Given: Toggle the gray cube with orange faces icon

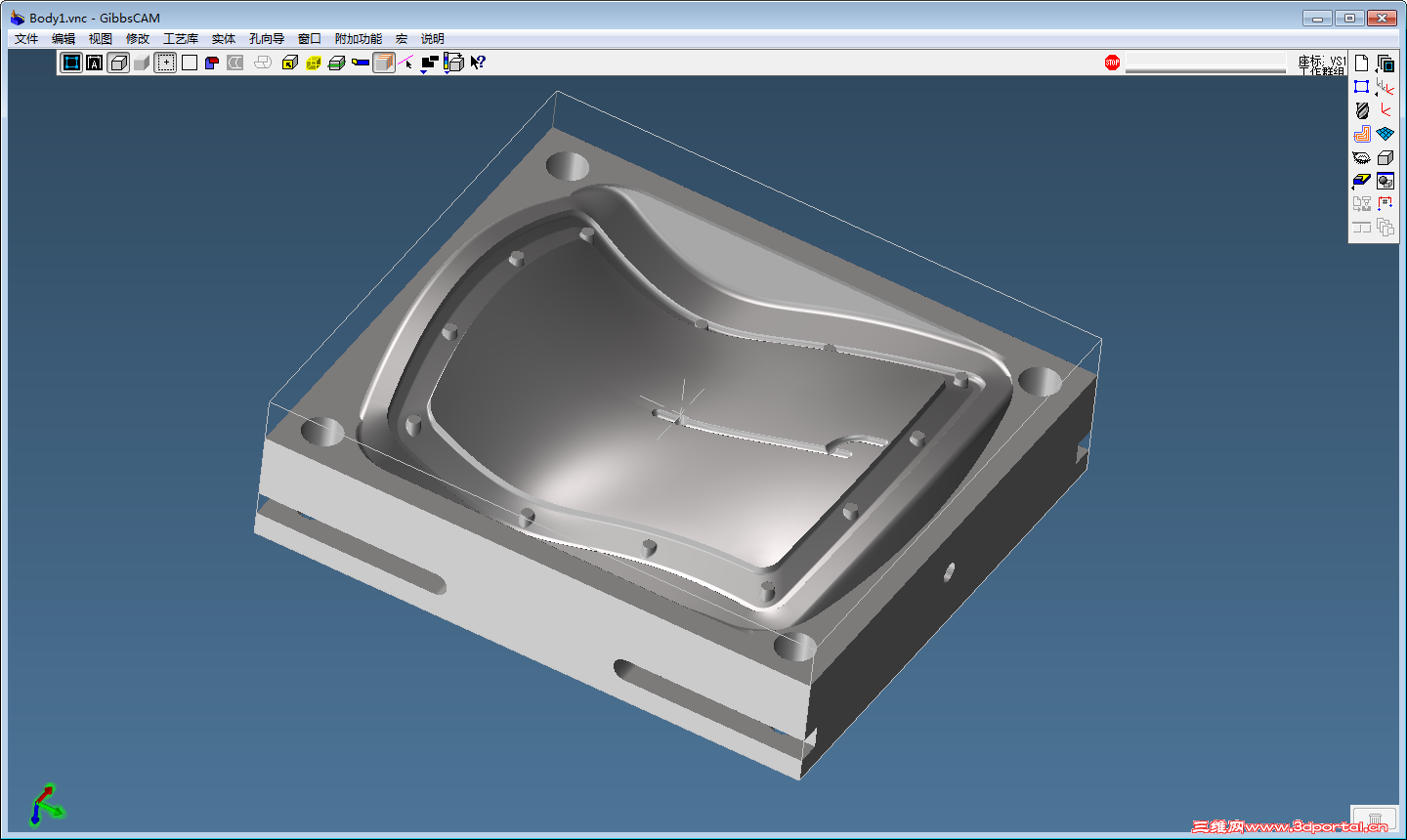Looking at the screenshot, I should pos(384,63).
